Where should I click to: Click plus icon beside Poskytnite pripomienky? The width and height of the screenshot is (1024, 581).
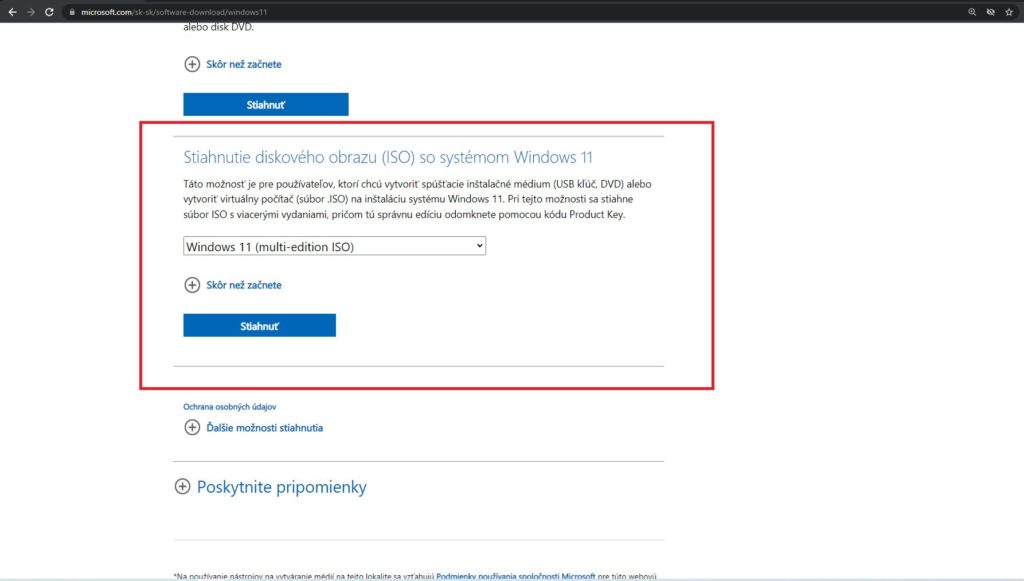(x=182, y=487)
